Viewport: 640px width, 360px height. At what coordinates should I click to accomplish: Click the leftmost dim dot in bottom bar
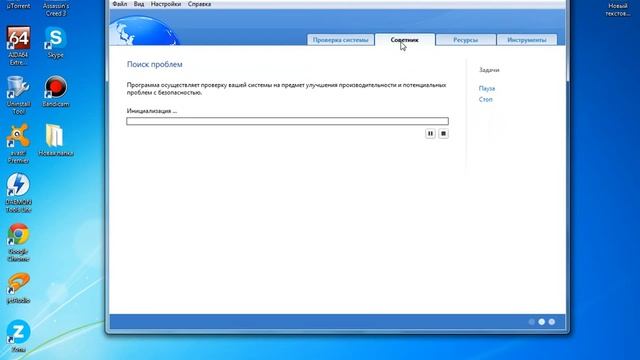pos(531,322)
